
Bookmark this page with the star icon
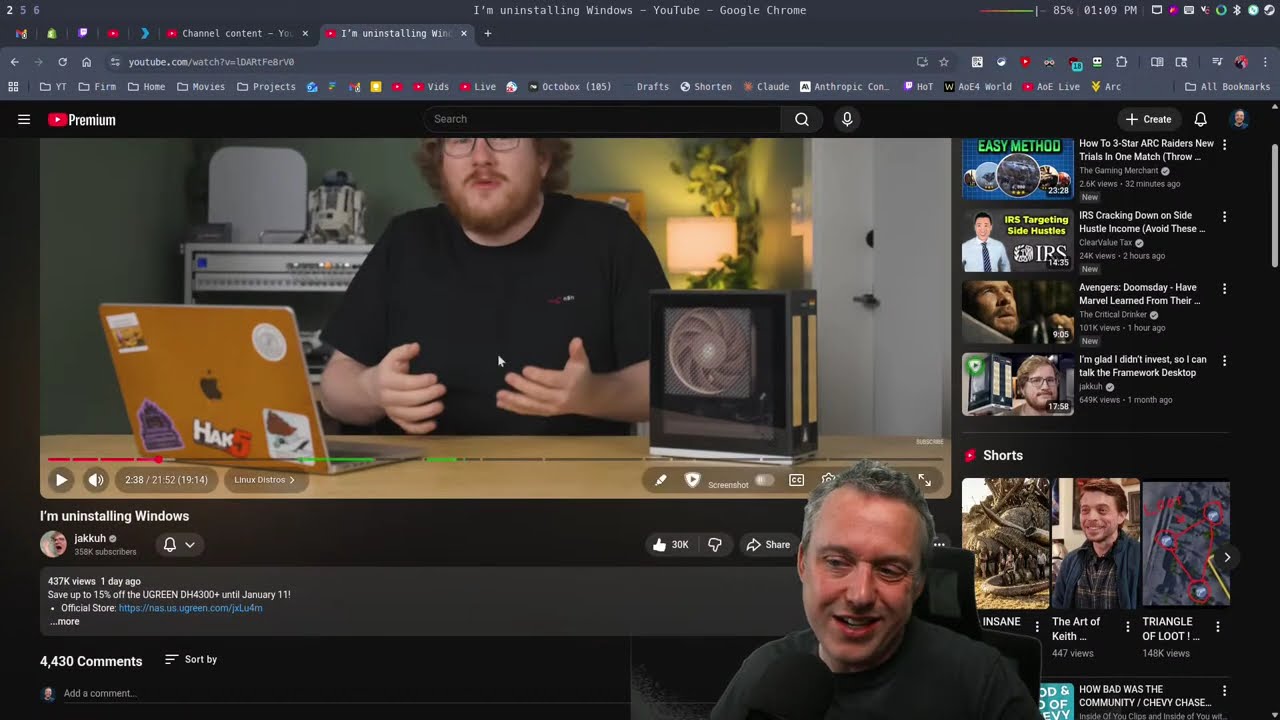[944, 62]
